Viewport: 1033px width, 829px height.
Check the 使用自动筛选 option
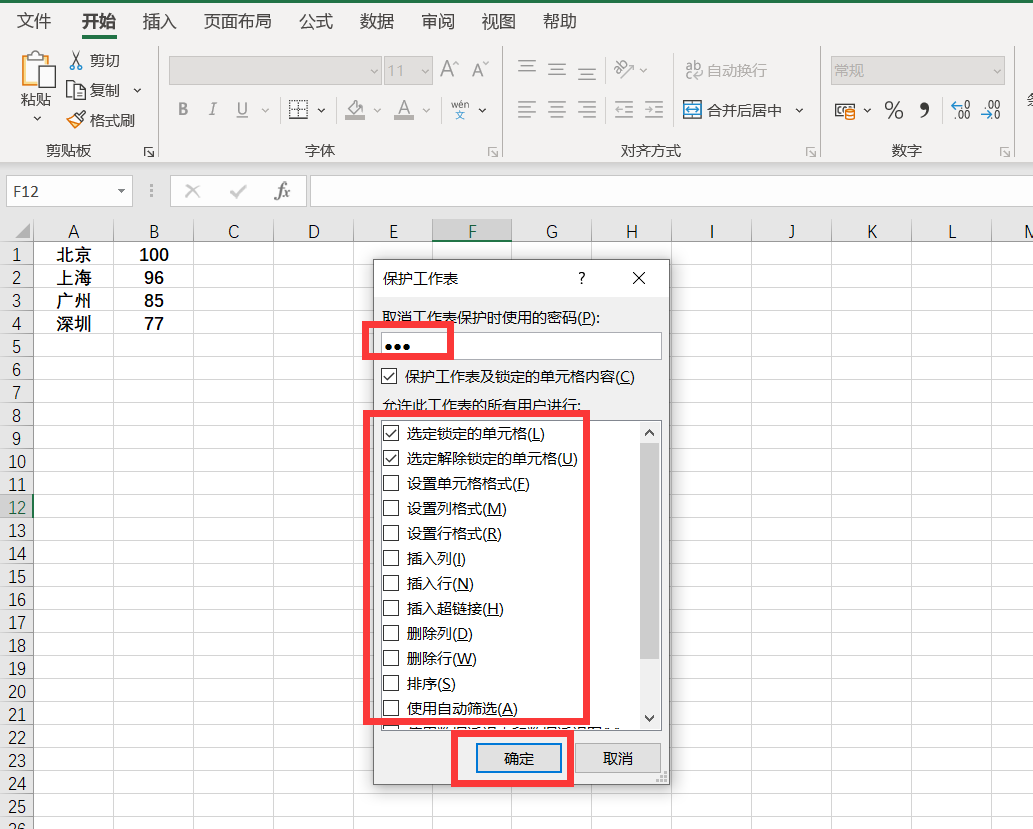point(391,708)
